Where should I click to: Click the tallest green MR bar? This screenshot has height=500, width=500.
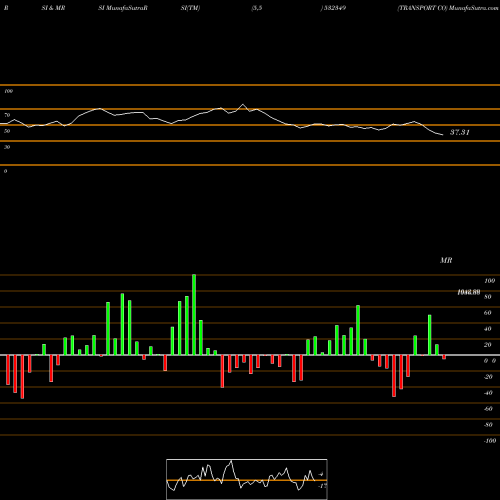[x=194, y=315]
